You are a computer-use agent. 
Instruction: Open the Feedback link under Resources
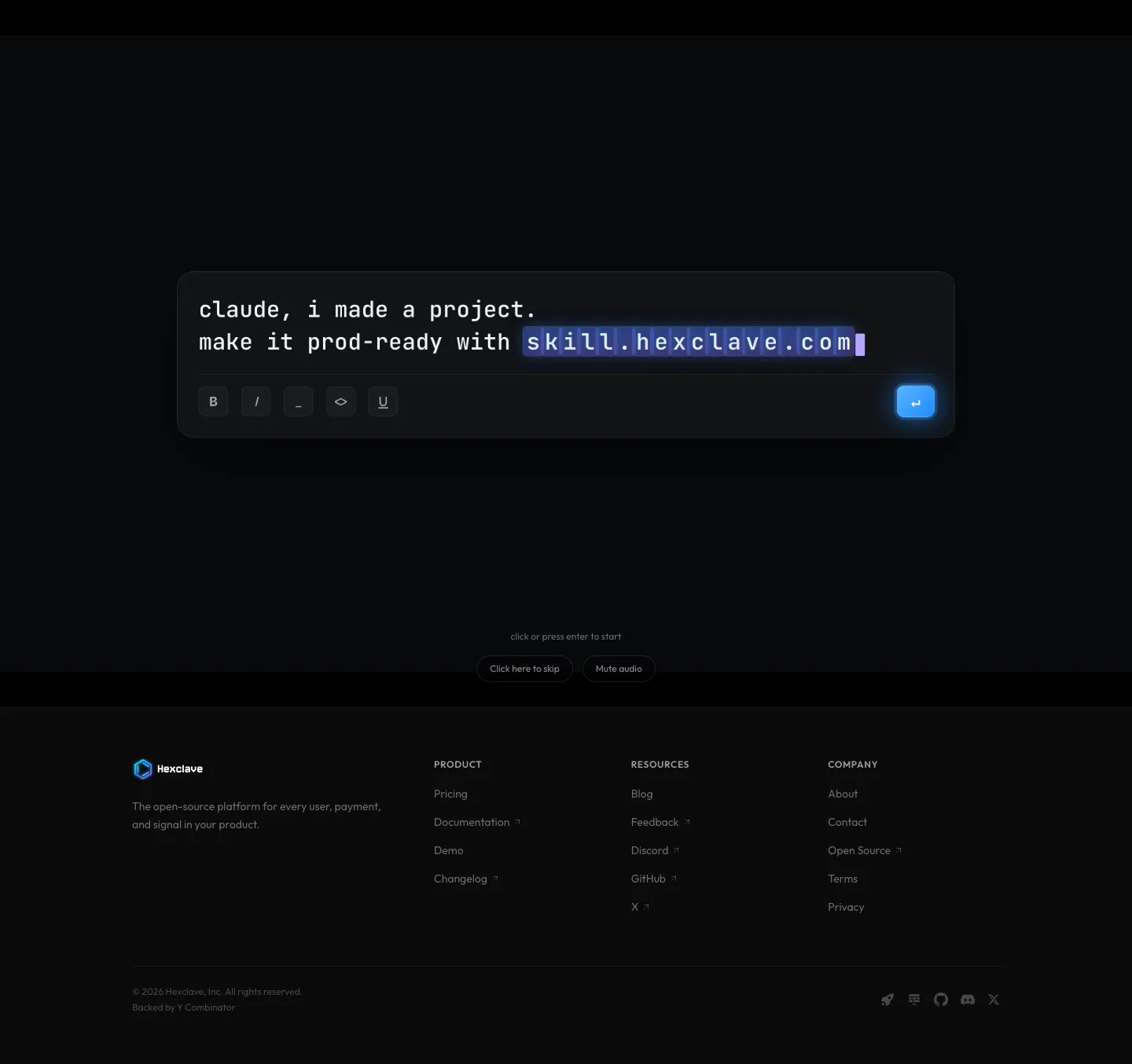point(660,822)
